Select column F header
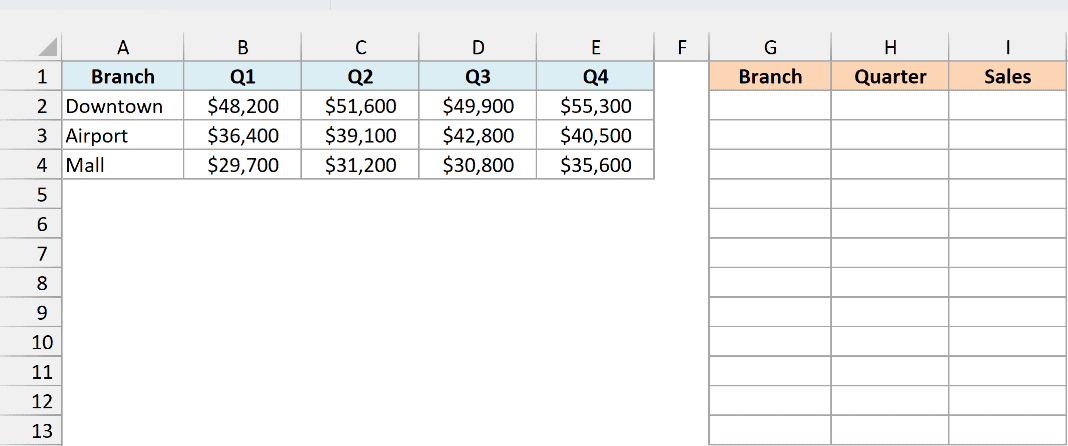Screen dimensions: 1068x446 tap(682, 47)
